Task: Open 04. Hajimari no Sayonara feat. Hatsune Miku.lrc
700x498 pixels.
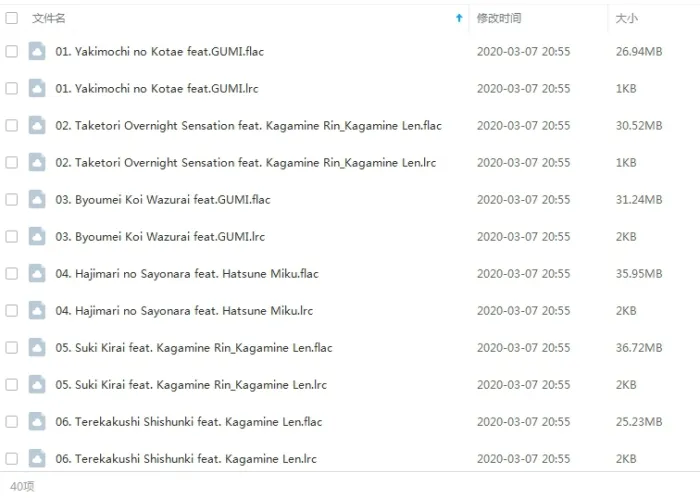Action: click(x=184, y=311)
